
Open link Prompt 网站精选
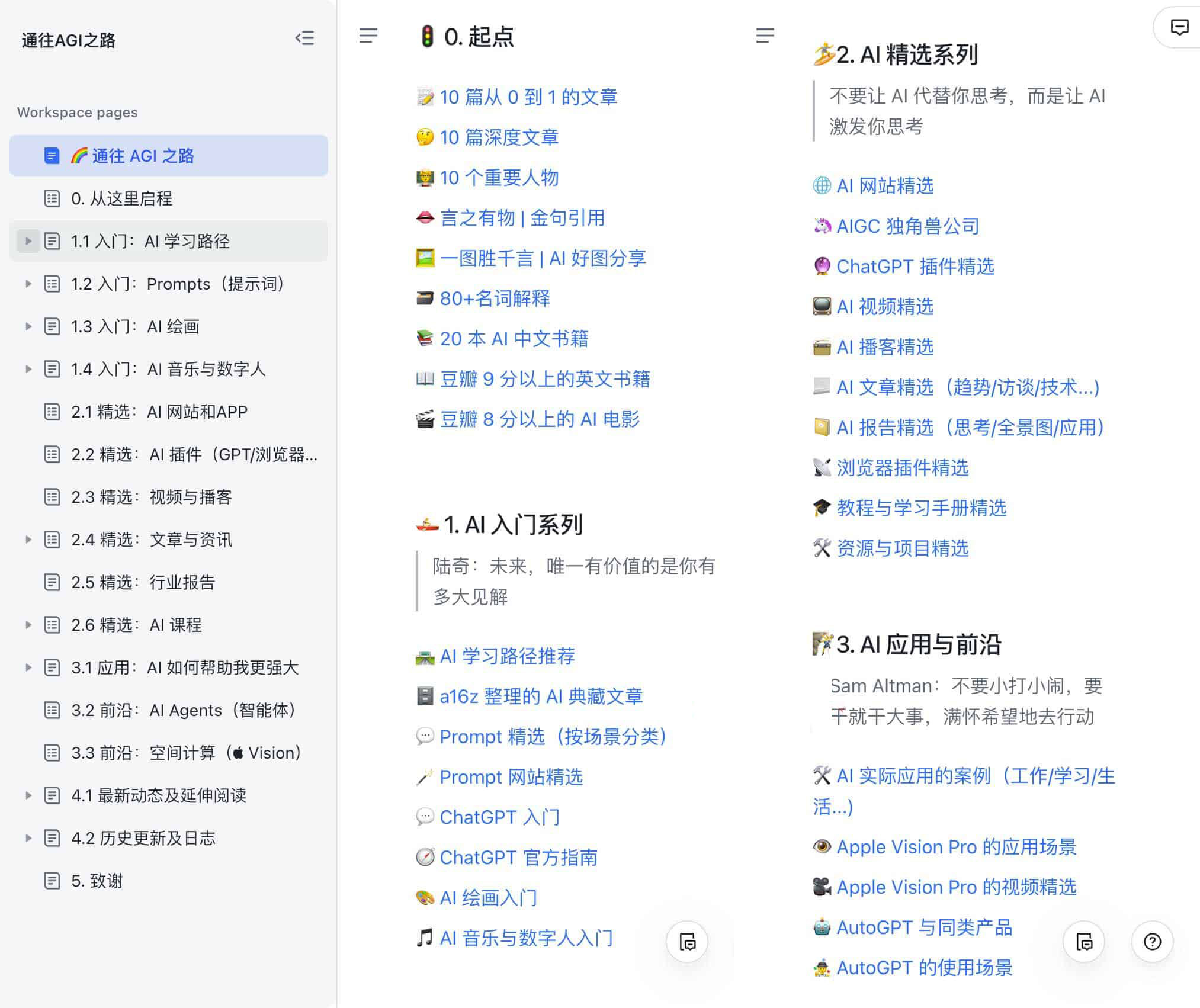(511, 777)
